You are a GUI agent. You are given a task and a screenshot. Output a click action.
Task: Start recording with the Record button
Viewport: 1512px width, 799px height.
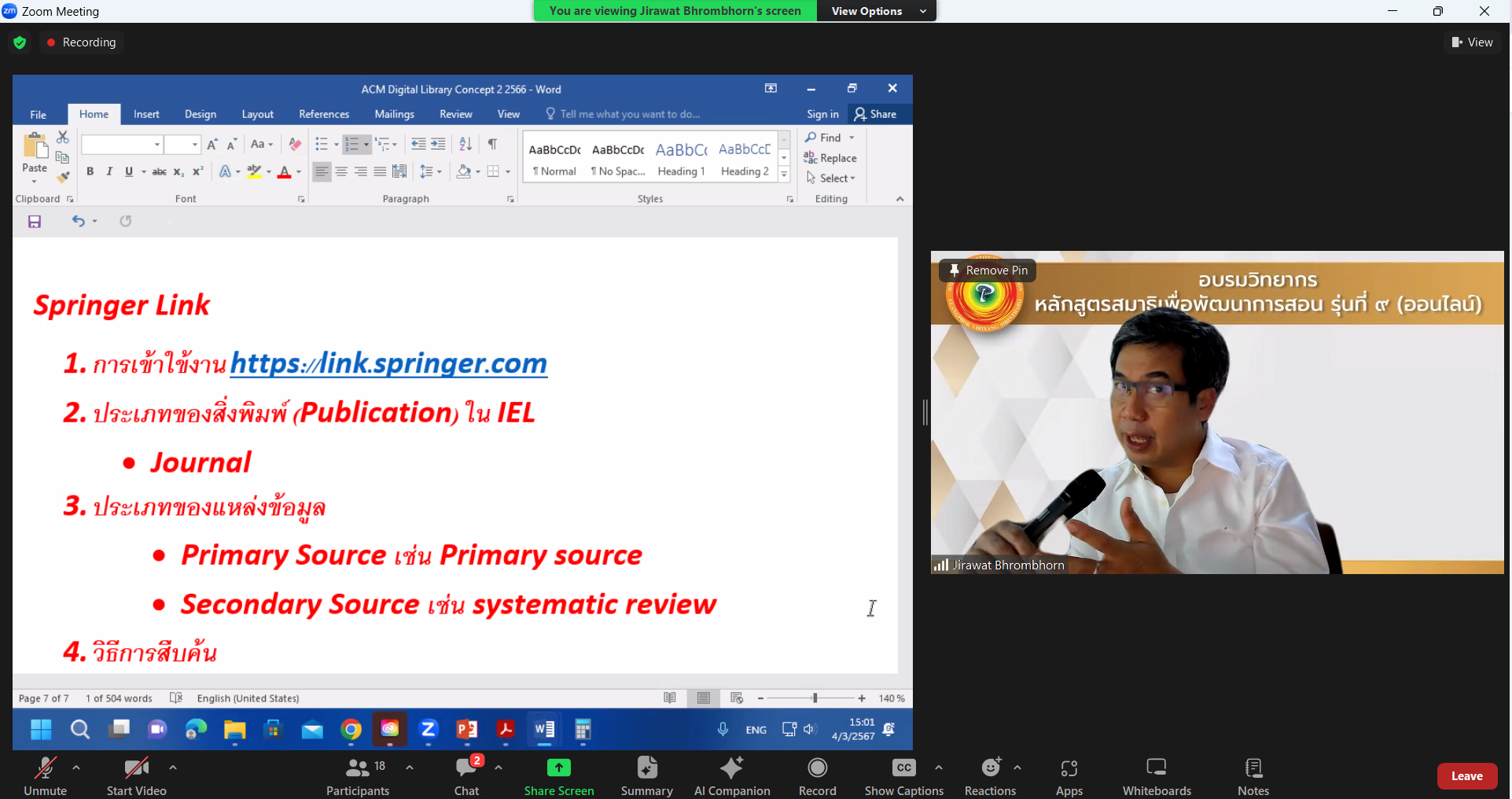[818, 775]
